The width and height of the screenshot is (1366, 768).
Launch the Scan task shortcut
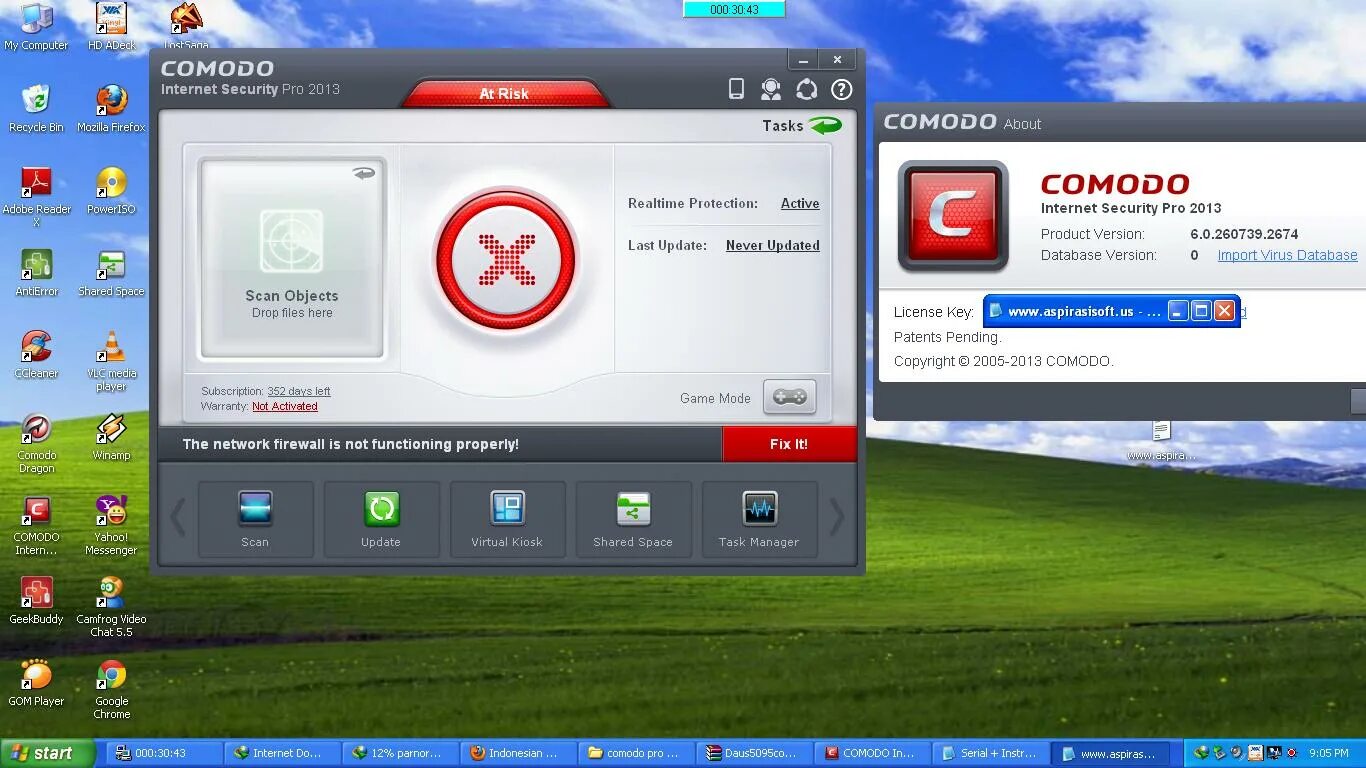pyautogui.click(x=255, y=519)
